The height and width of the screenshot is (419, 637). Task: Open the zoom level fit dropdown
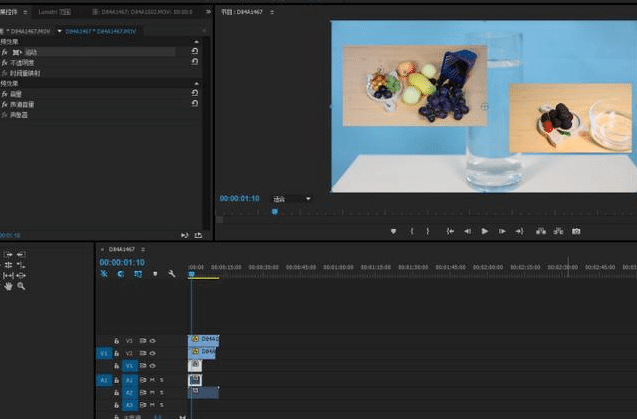click(x=292, y=199)
